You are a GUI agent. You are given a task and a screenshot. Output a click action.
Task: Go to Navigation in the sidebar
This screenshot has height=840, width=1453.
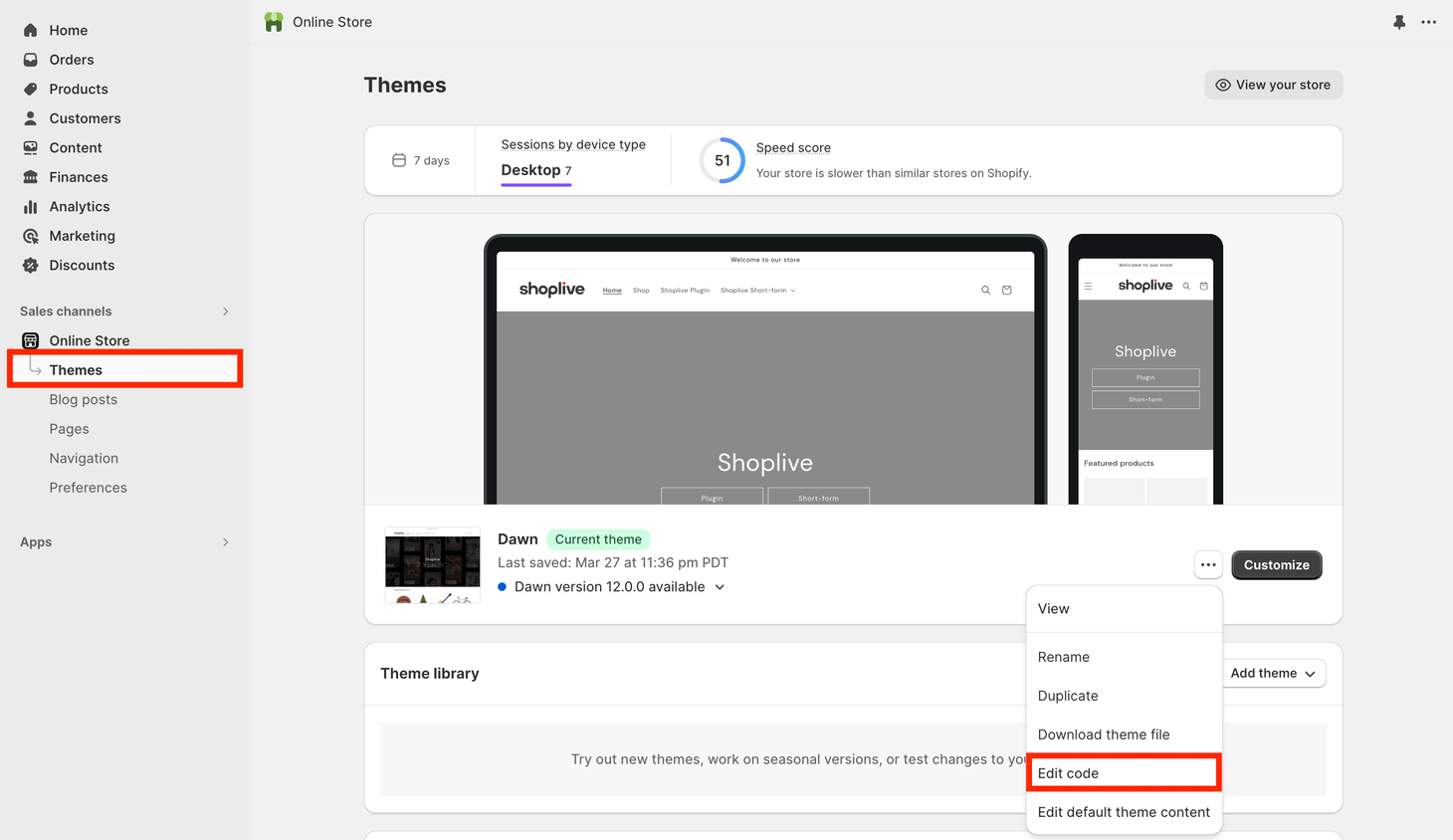coord(84,458)
